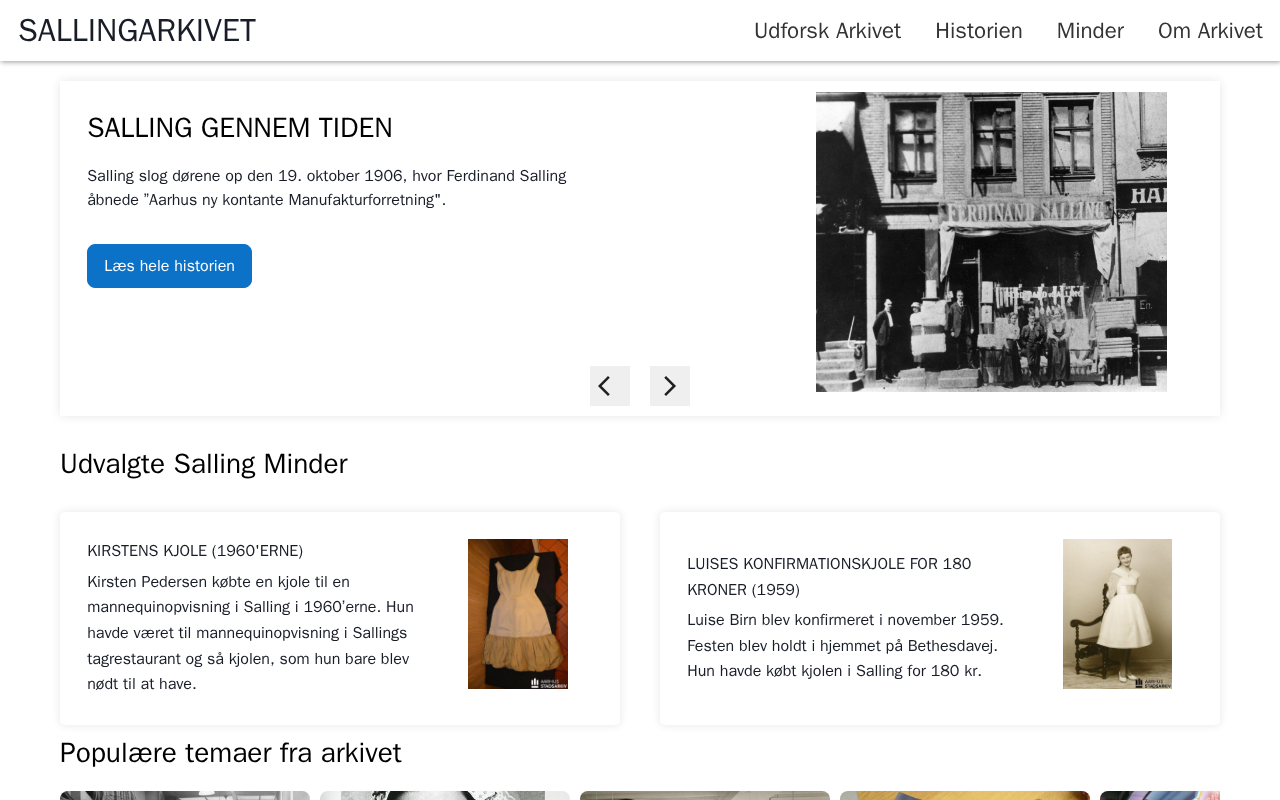
Task: Click the Kirsten Pedersen description text
Action: point(250,633)
